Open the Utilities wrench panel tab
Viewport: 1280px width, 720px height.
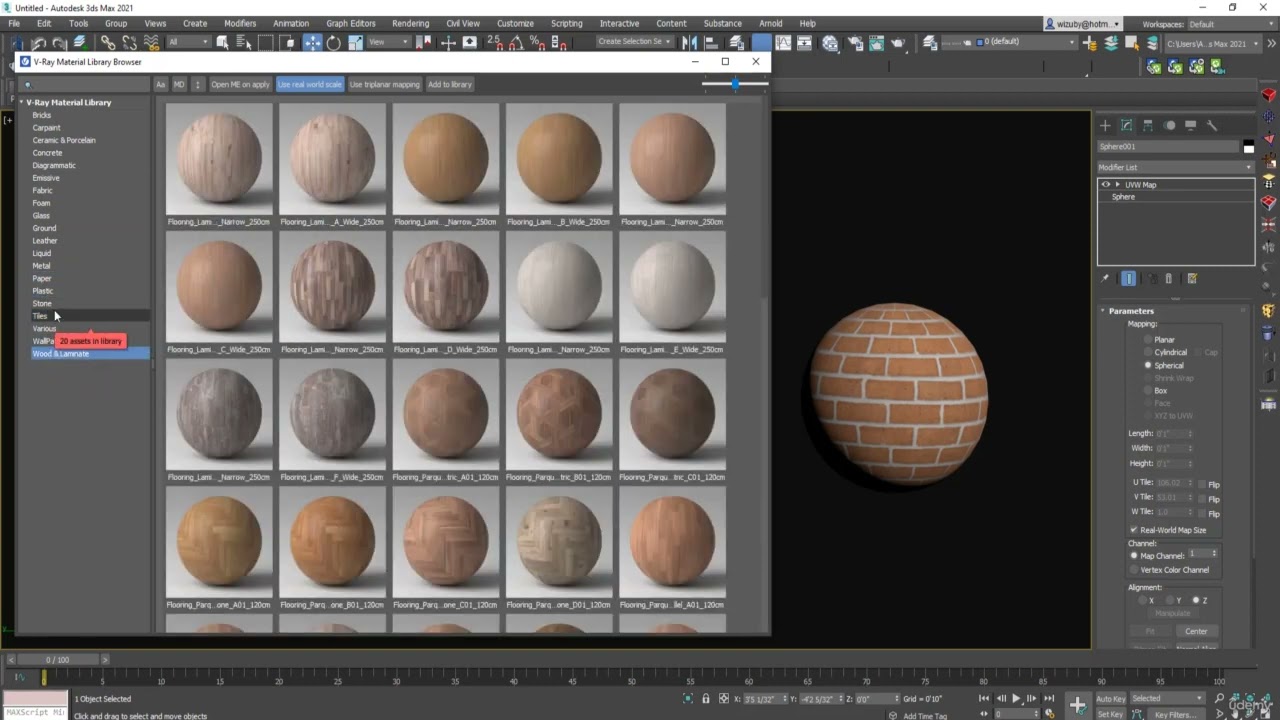pos(1212,125)
